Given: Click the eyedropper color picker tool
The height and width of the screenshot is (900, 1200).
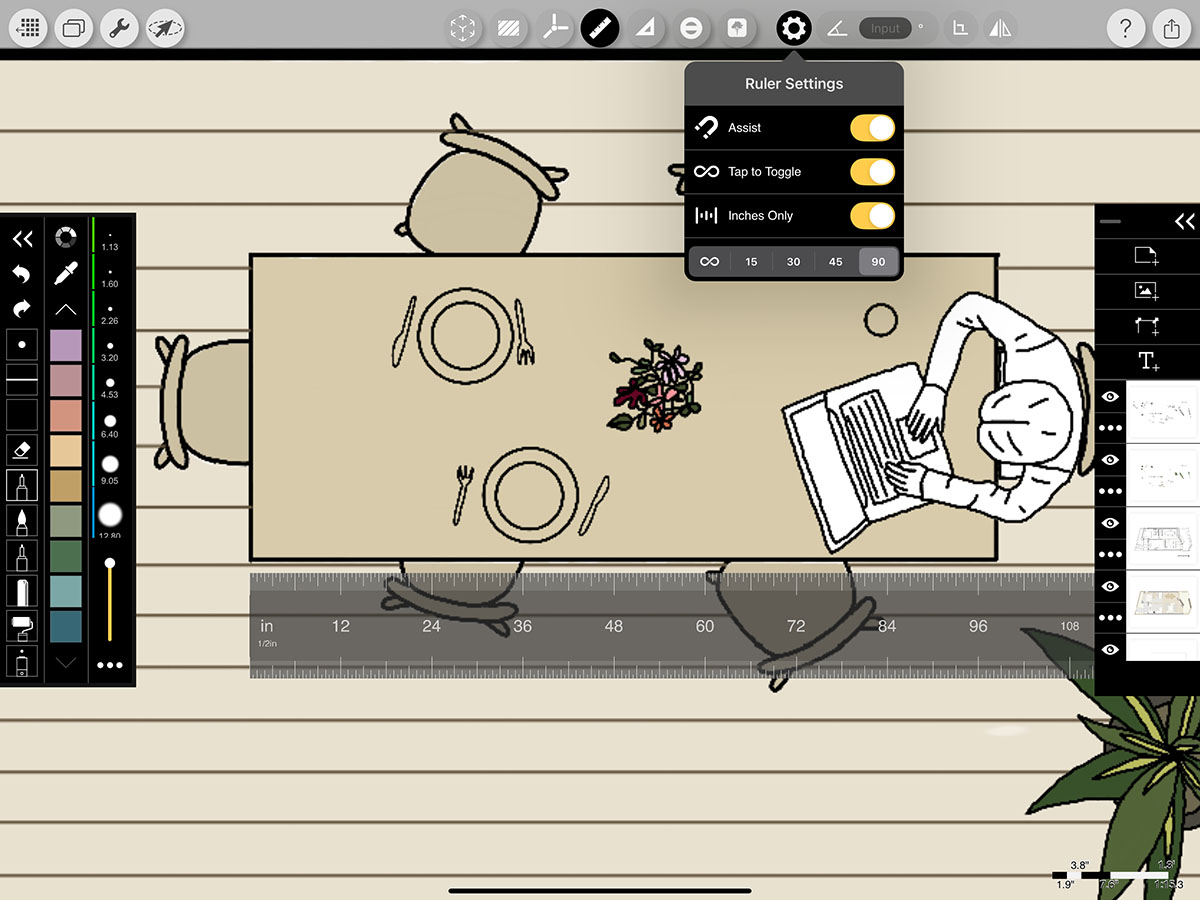Looking at the screenshot, I should click(66, 273).
